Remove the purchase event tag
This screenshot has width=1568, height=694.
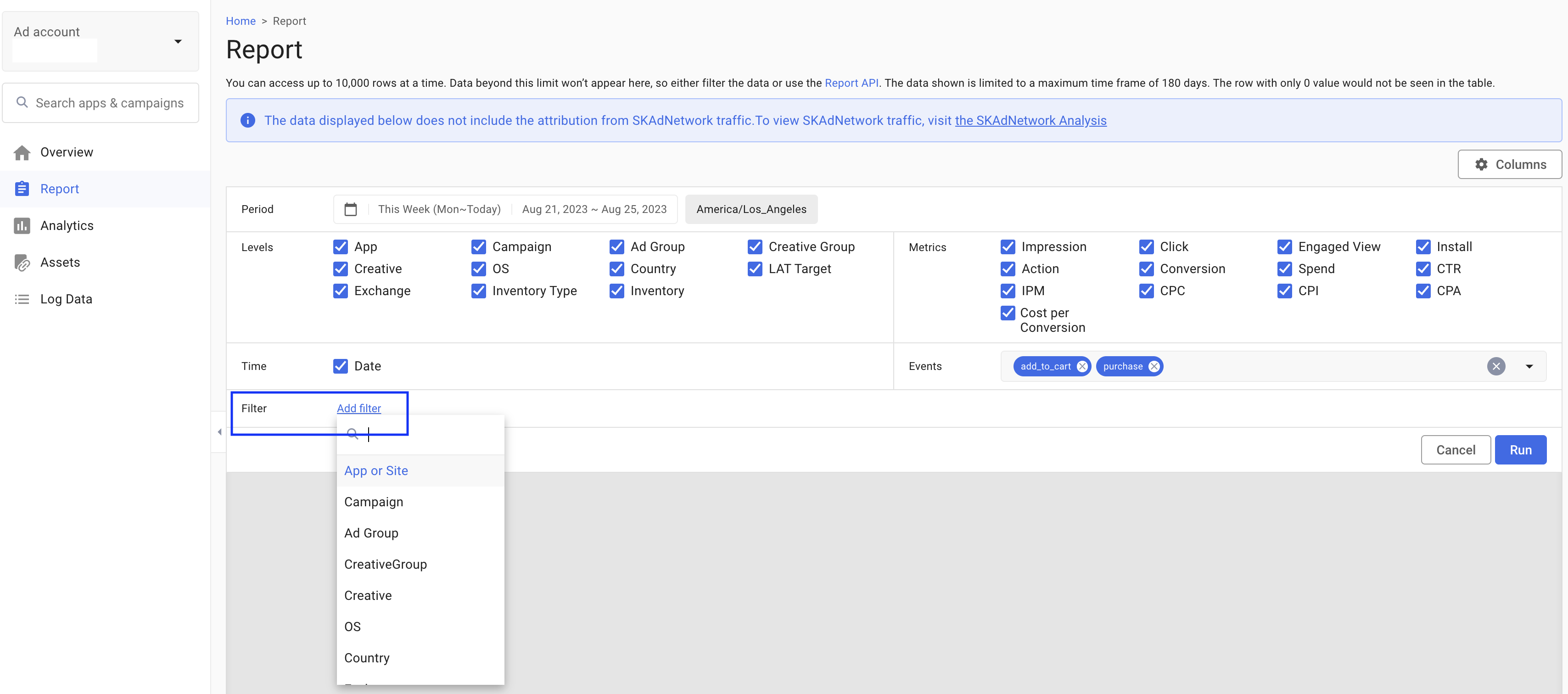point(1154,366)
